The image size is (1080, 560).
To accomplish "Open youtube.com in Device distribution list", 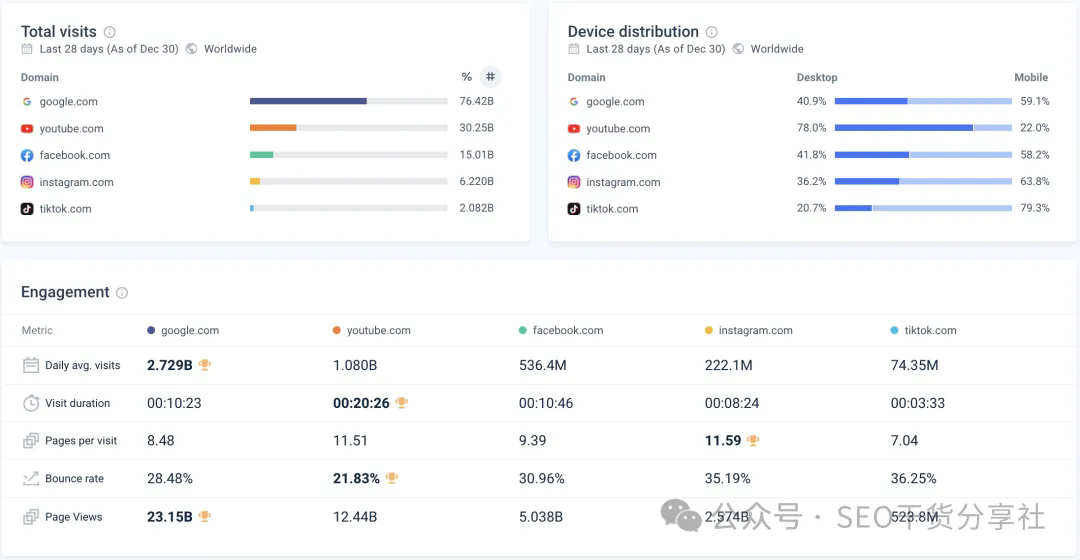I will (x=618, y=129).
